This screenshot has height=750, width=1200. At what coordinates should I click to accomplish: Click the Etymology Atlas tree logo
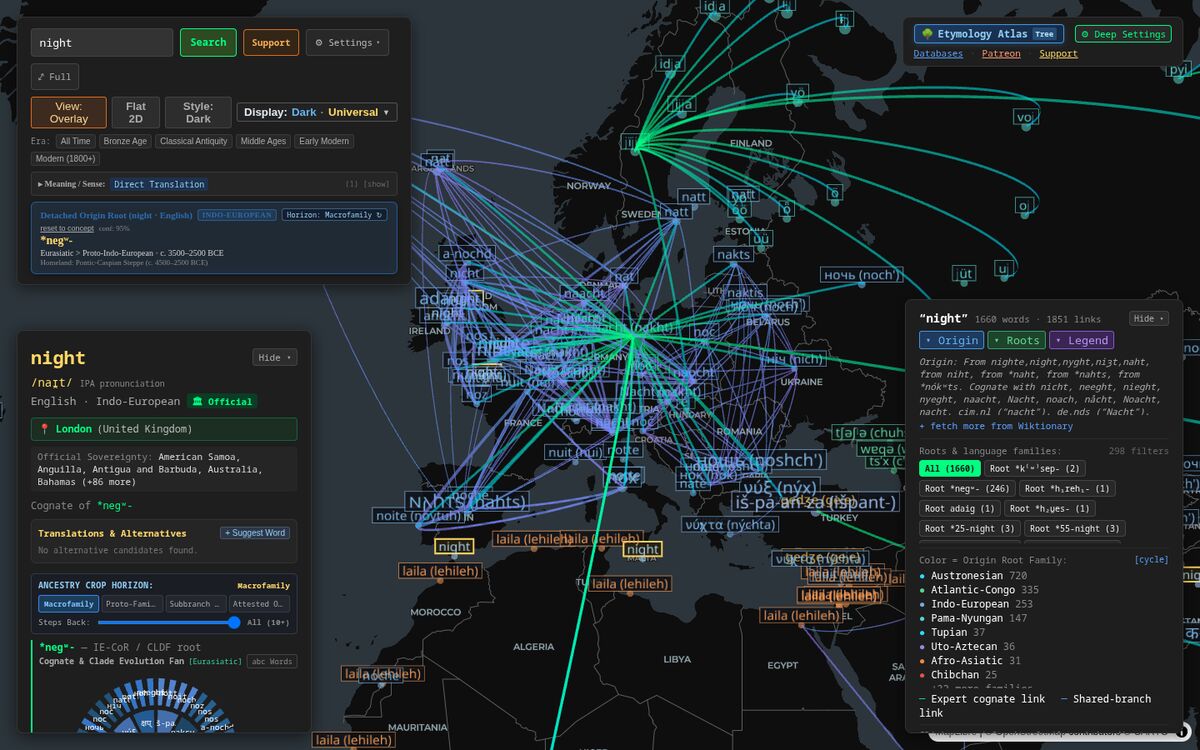pyautogui.click(x=927, y=34)
